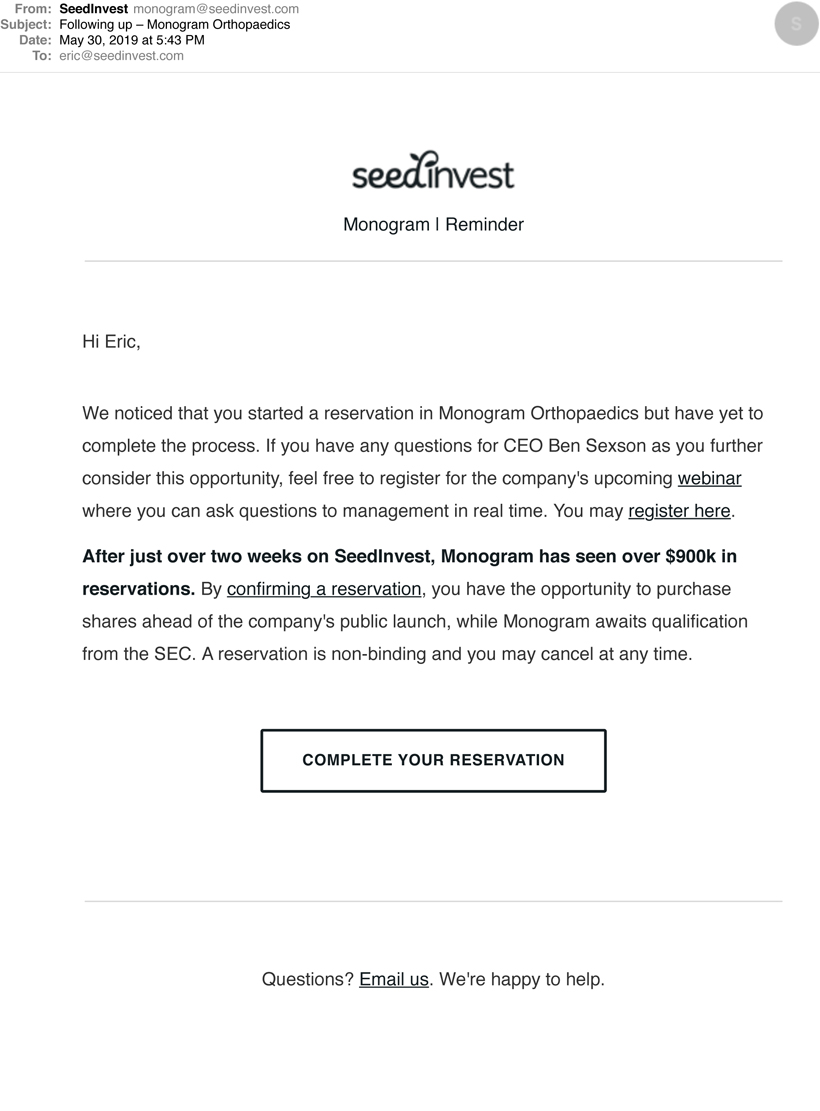820x1111 pixels.
Task: Click the "From:" header label
Action: [x=33, y=9]
